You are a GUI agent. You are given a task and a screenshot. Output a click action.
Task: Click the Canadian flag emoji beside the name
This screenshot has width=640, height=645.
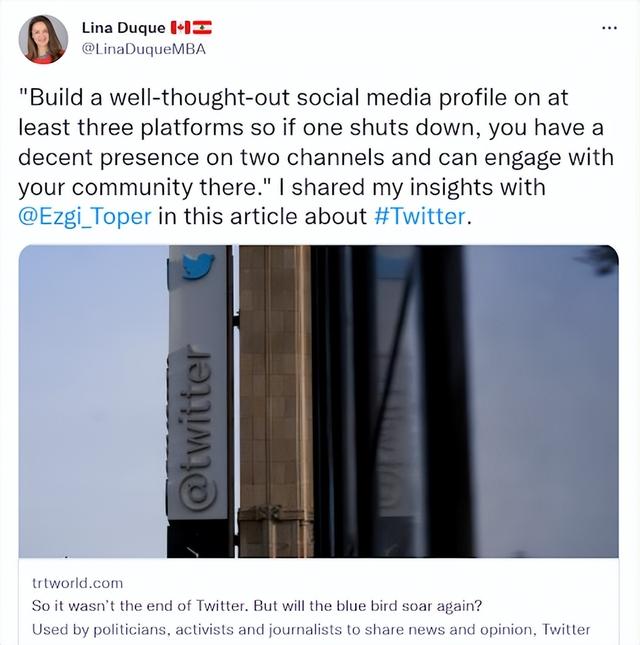[180, 28]
